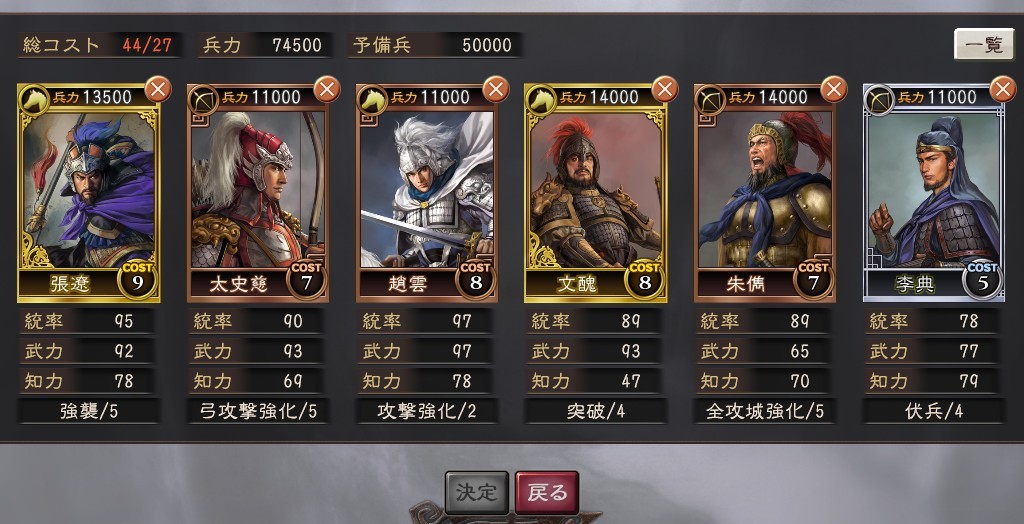This screenshot has height=524, width=1024.
Task: Remove 太史慈 from the formation
Action: (x=327, y=89)
